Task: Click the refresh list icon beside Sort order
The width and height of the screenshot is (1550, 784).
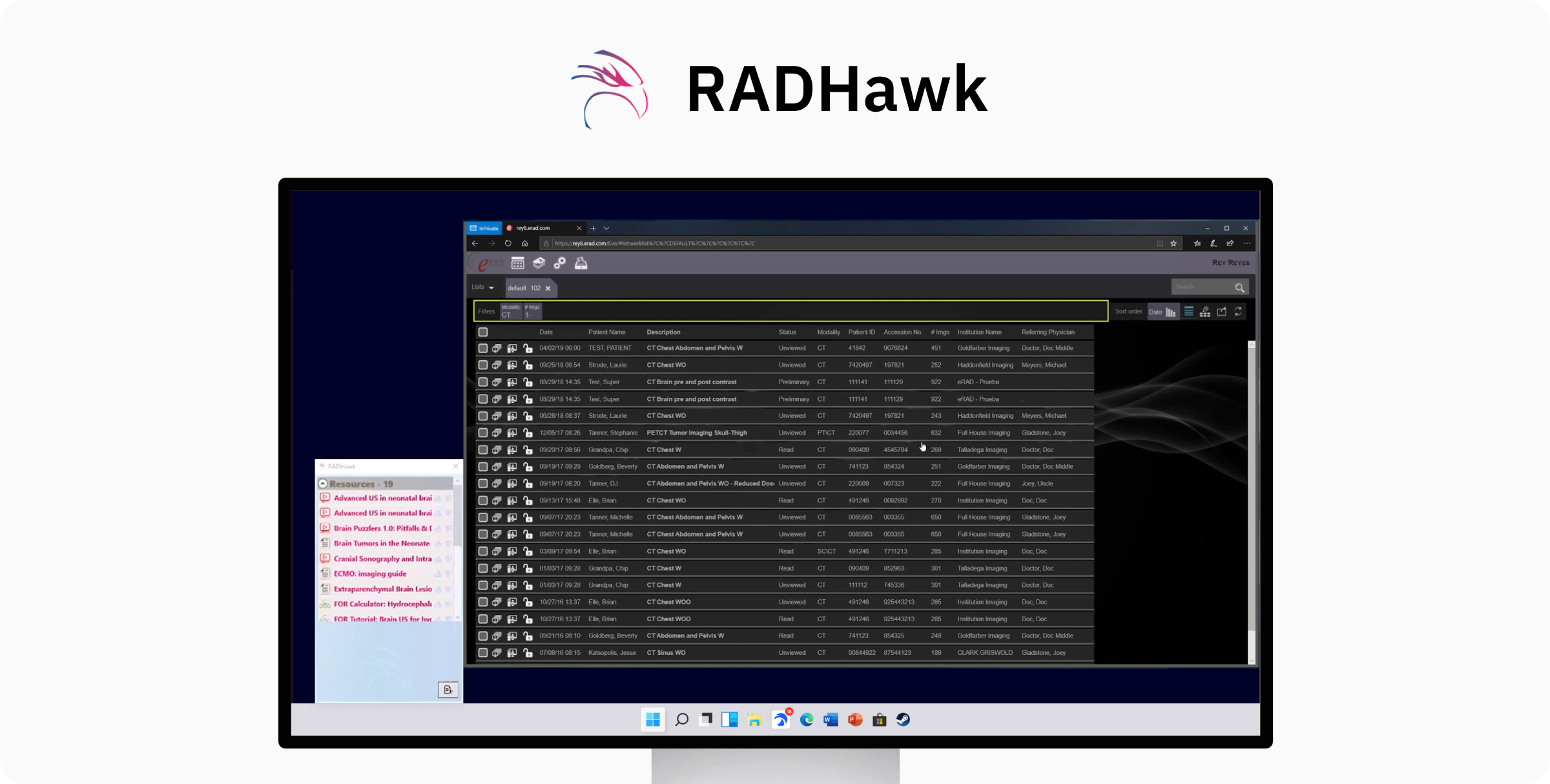Action: coord(1238,311)
